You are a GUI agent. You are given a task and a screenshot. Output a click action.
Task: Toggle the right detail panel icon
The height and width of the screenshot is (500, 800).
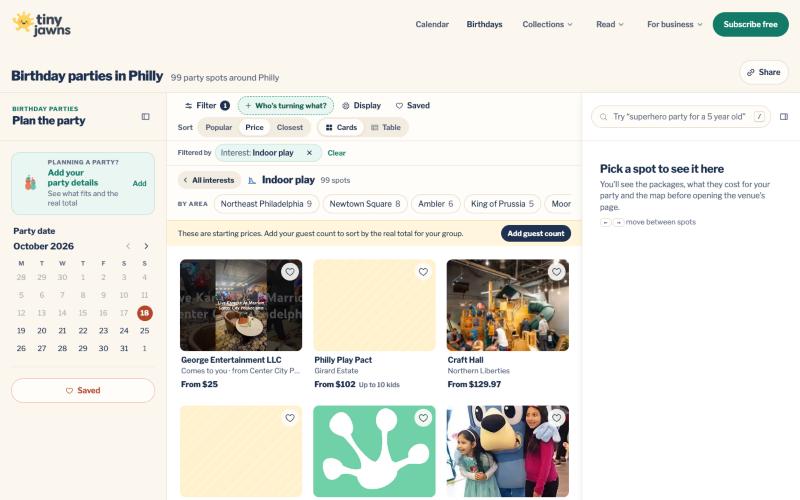pyautogui.click(x=784, y=117)
